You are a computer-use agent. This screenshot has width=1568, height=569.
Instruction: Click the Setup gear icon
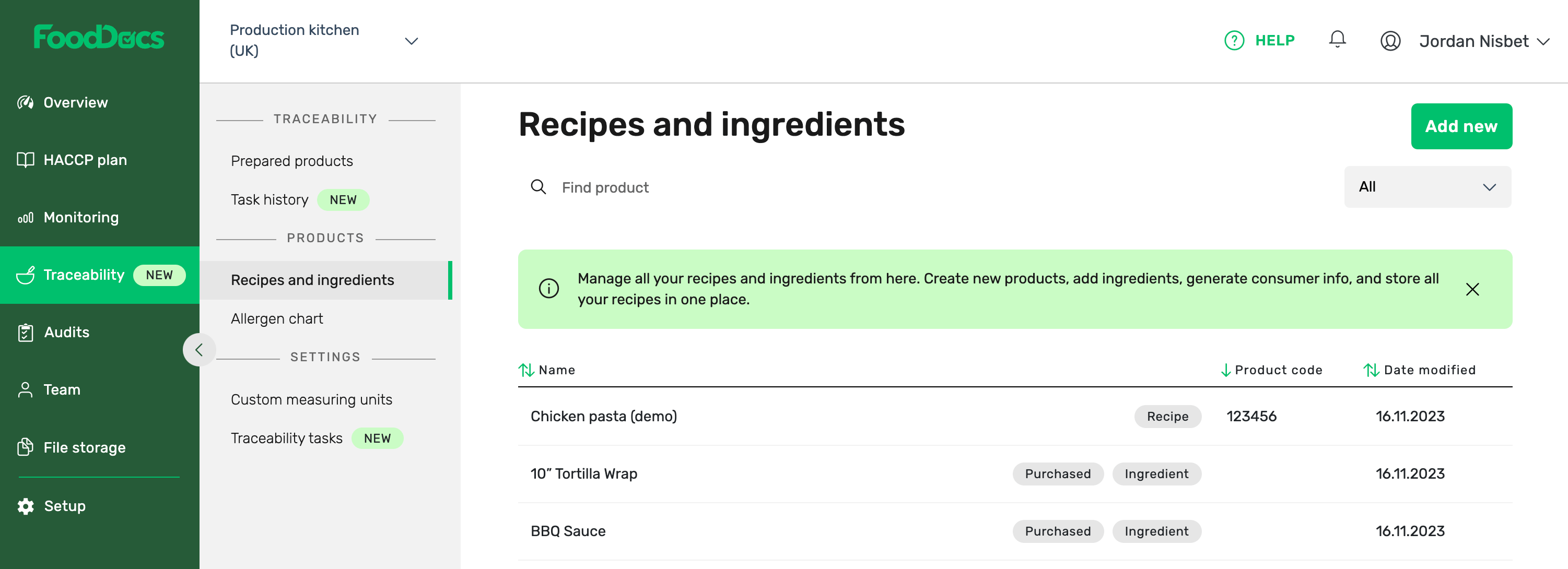25,506
